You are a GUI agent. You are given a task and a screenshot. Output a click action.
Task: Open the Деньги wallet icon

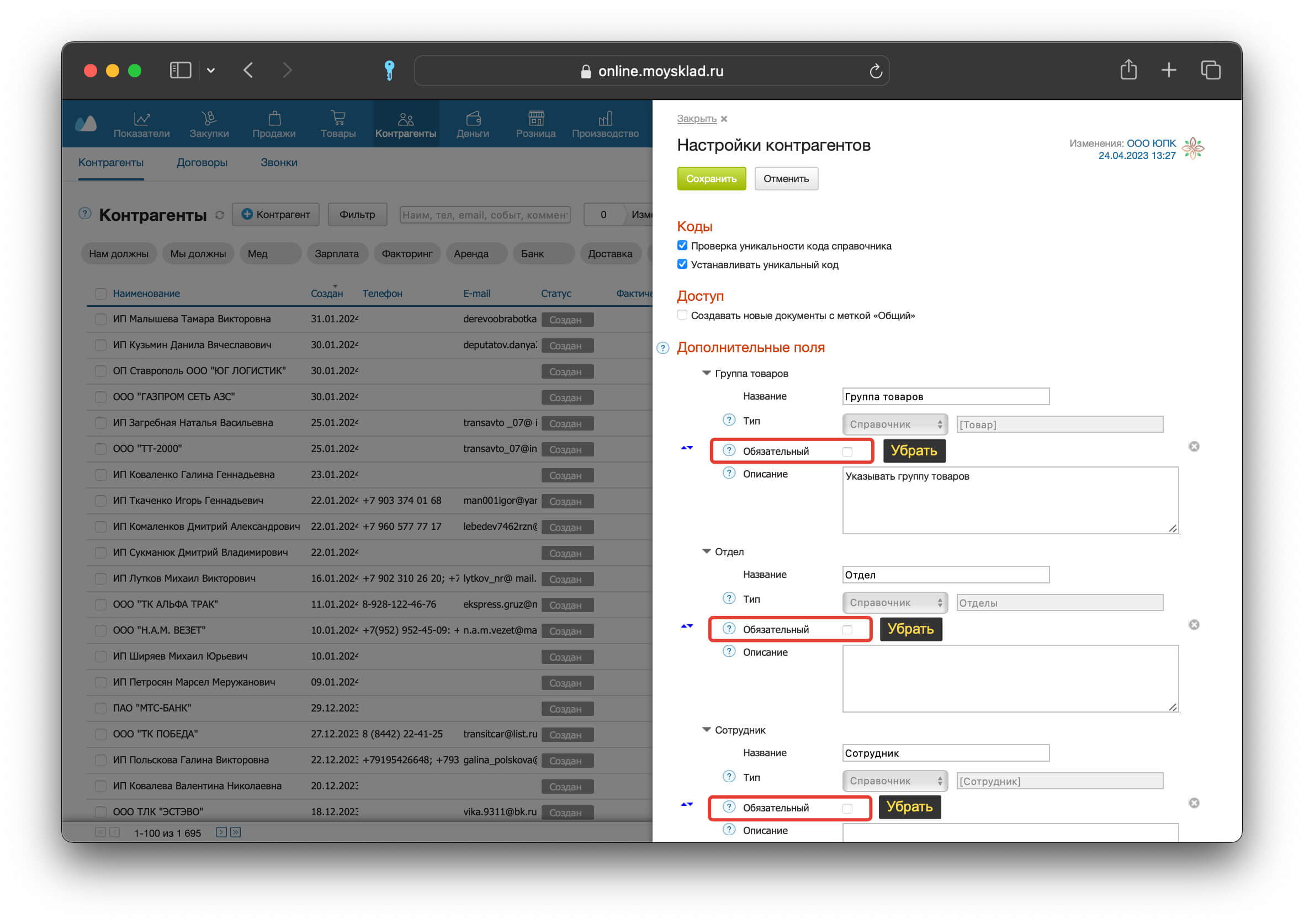click(x=473, y=118)
